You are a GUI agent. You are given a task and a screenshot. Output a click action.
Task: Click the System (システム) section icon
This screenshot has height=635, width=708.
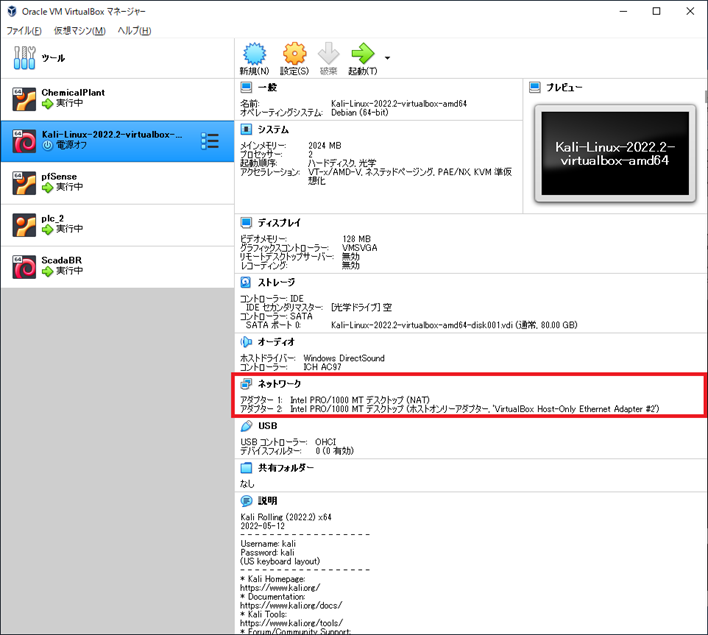pos(246,129)
